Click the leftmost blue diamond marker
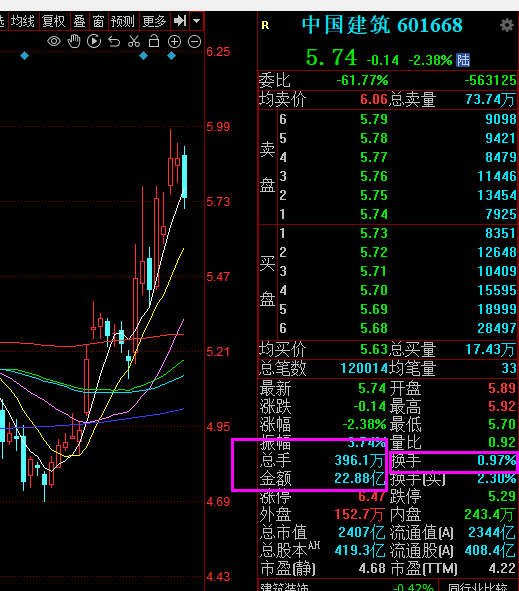Screen dimensions: 519x591 [x=24, y=56]
